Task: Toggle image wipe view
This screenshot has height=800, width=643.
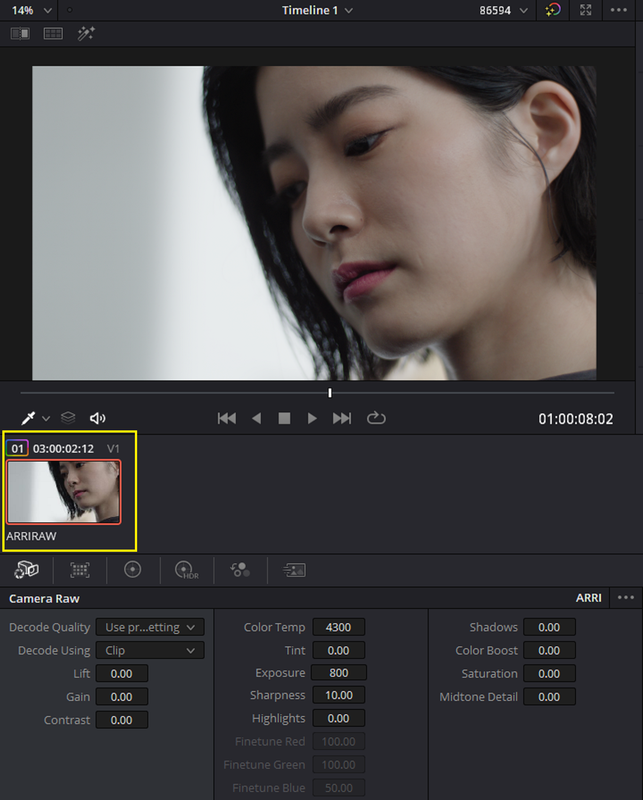Action: click(20, 34)
